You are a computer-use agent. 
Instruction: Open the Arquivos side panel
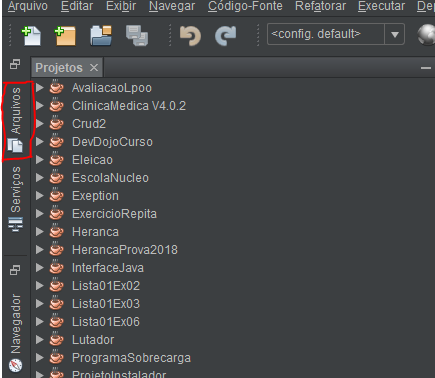[x=16, y=120]
